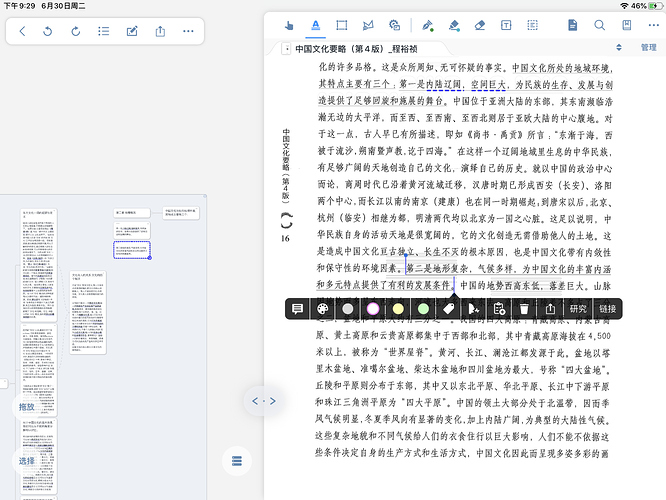This screenshot has width=666, height=500.
Task: Add a tag to the excerpt
Action: (x=449, y=309)
